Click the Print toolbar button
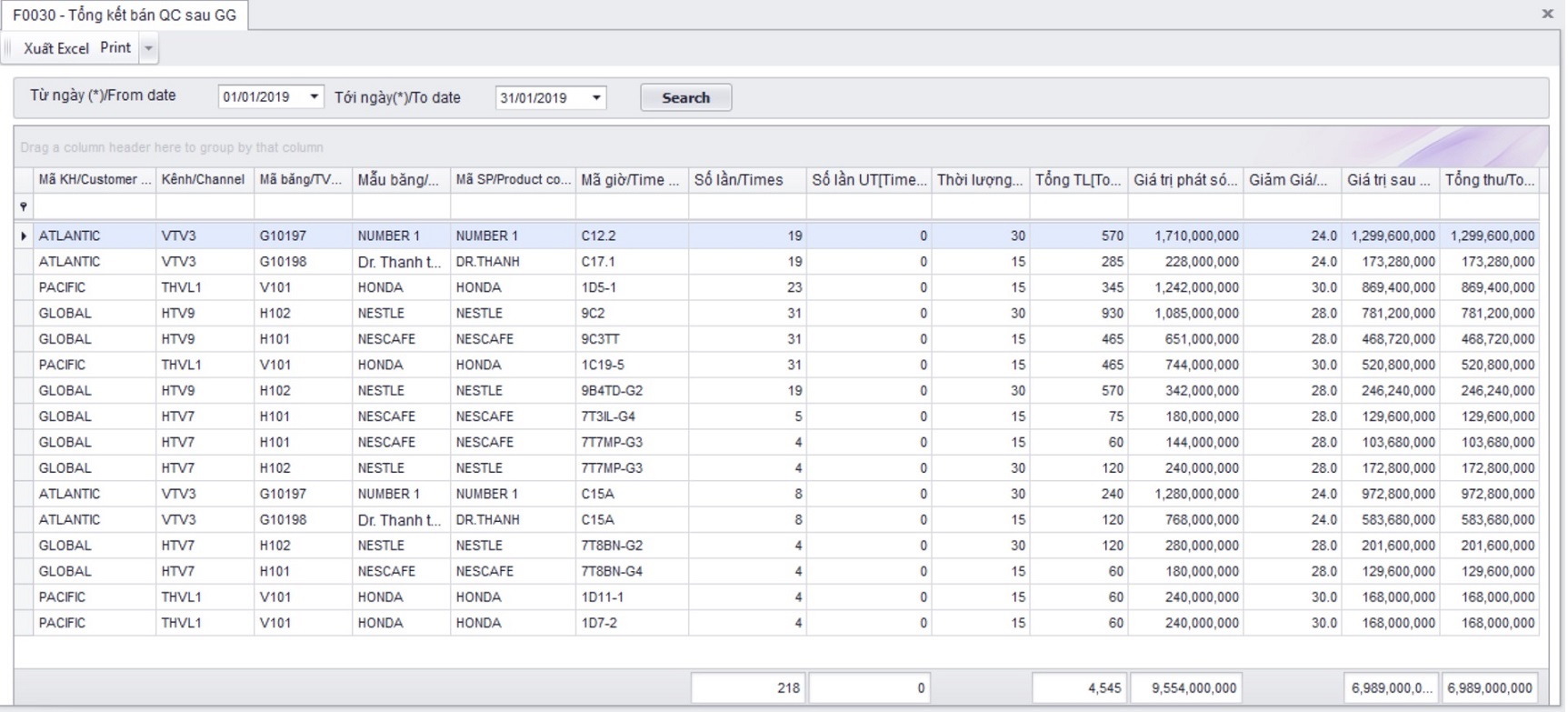 [115, 47]
